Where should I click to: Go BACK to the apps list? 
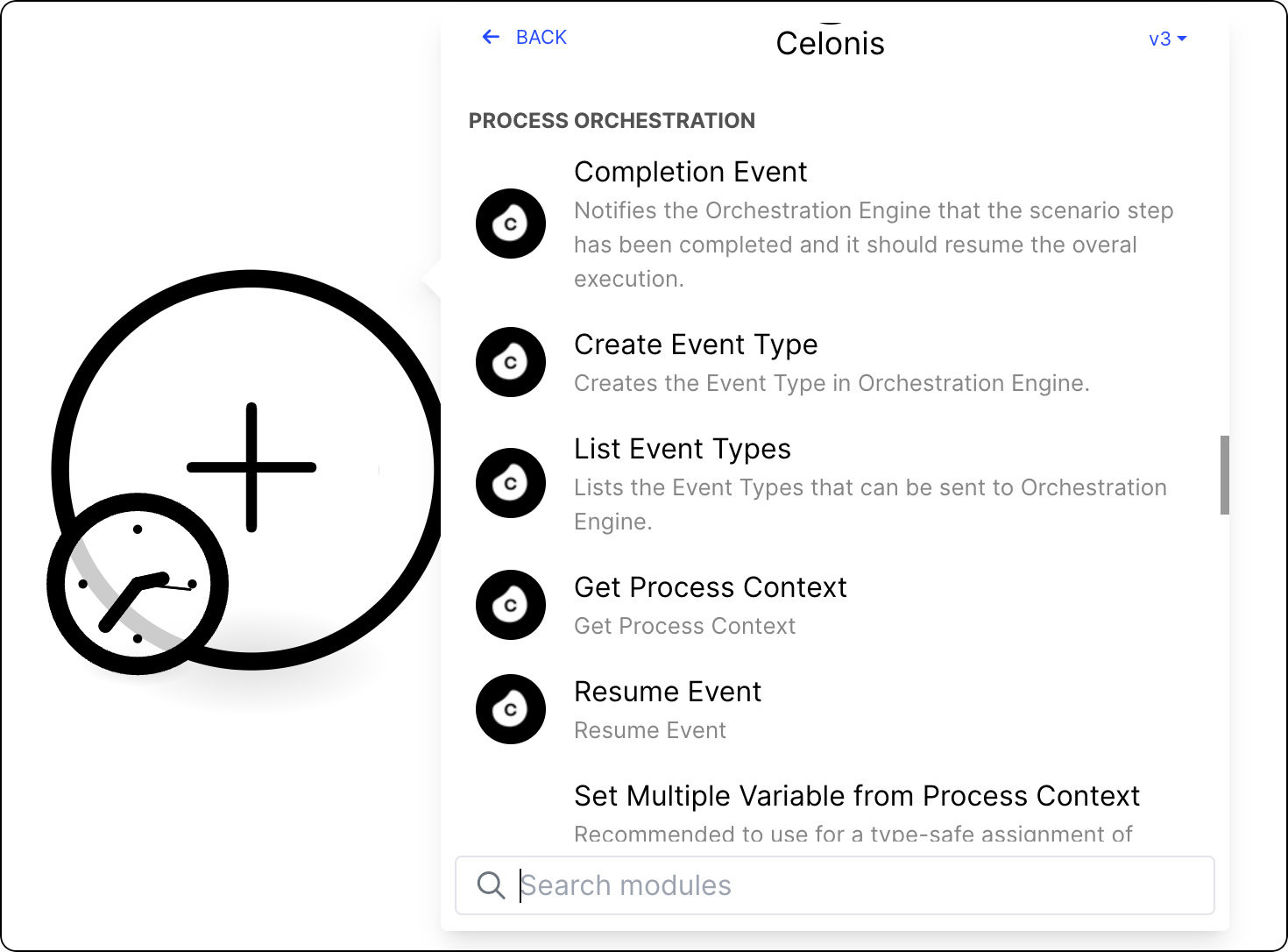pos(541,37)
